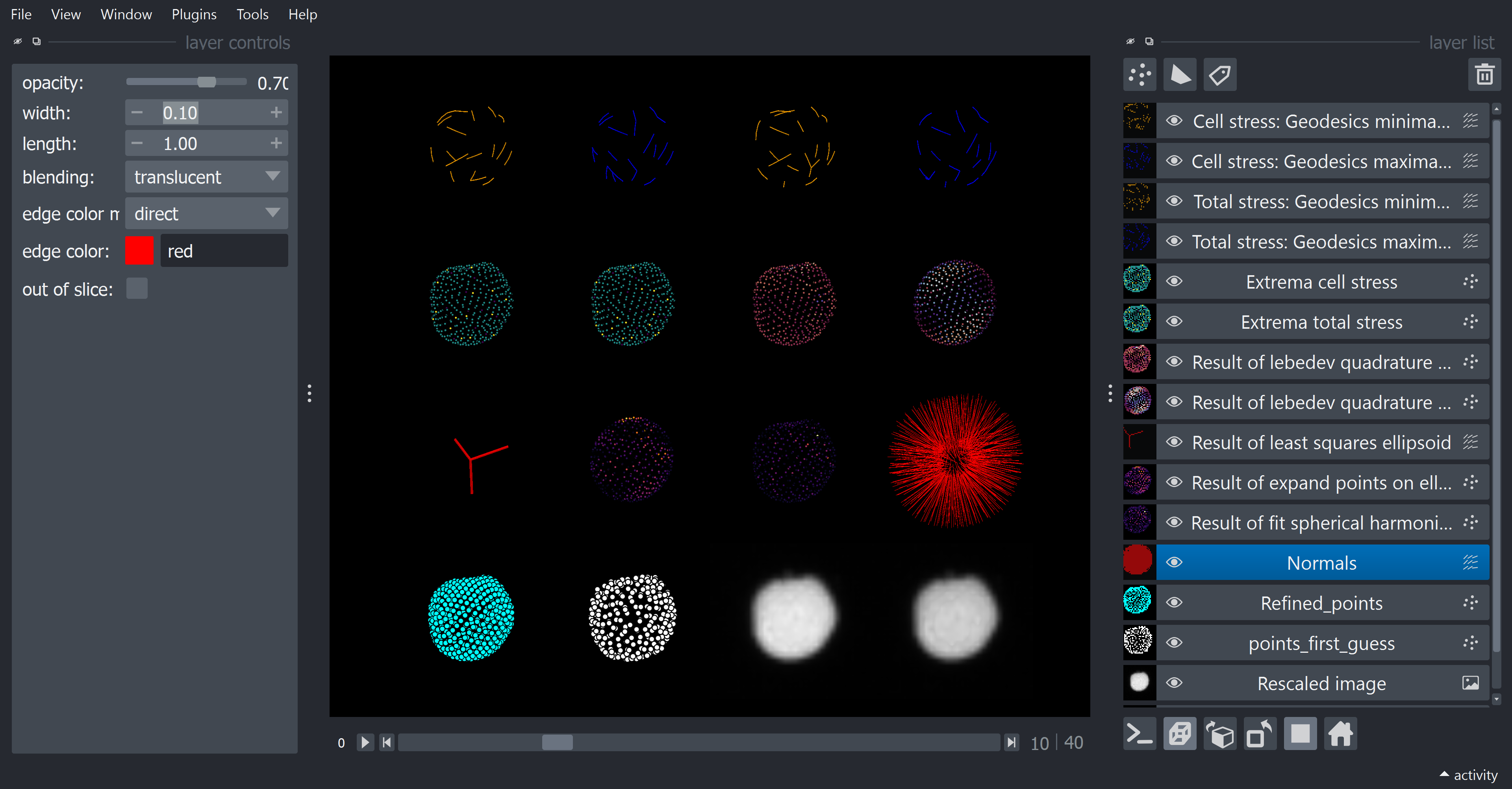
Task: Toggle grid mode button
Action: pyautogui.click(x=1300, y=734)
